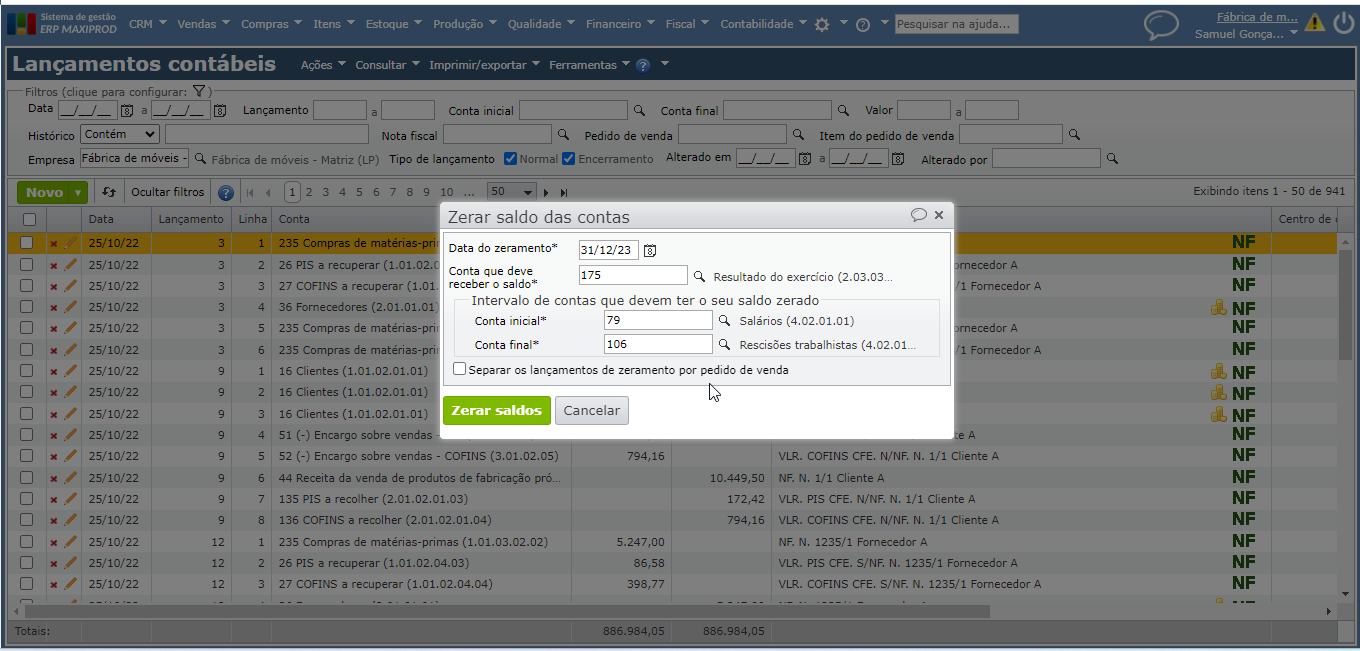The width and height of the screenshot is (1360, 651).
Task: Click the filter funnel icon to configure filters
Action: click(x=199, y=92)
